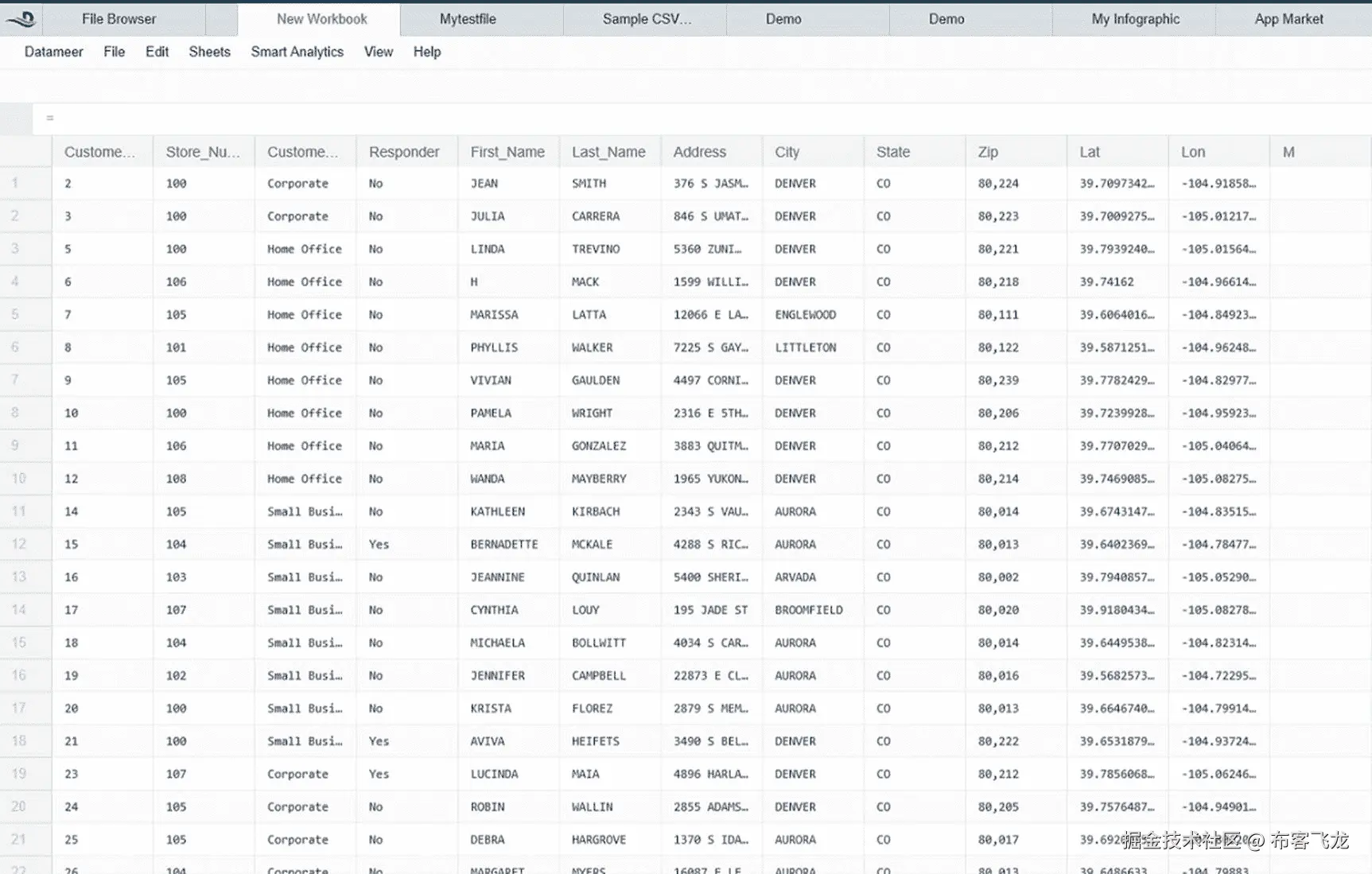Select the City column header
Viewport: 1372px width, 874px height.
813,152
